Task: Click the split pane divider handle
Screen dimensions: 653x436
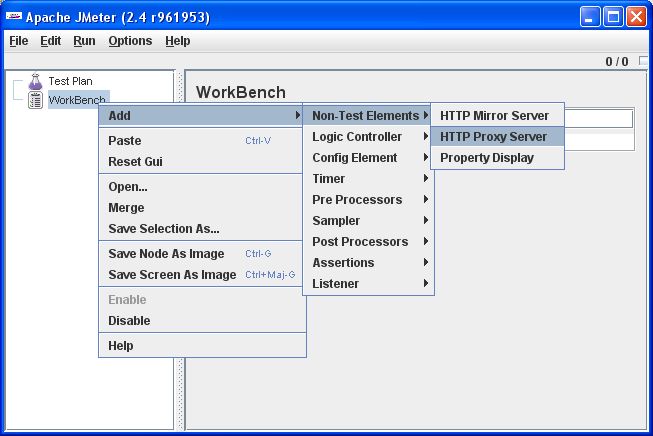Action: coord(181,250)
